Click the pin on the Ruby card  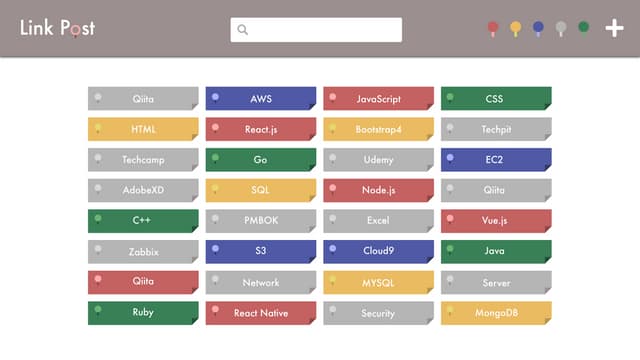click(x=98, y=311)
